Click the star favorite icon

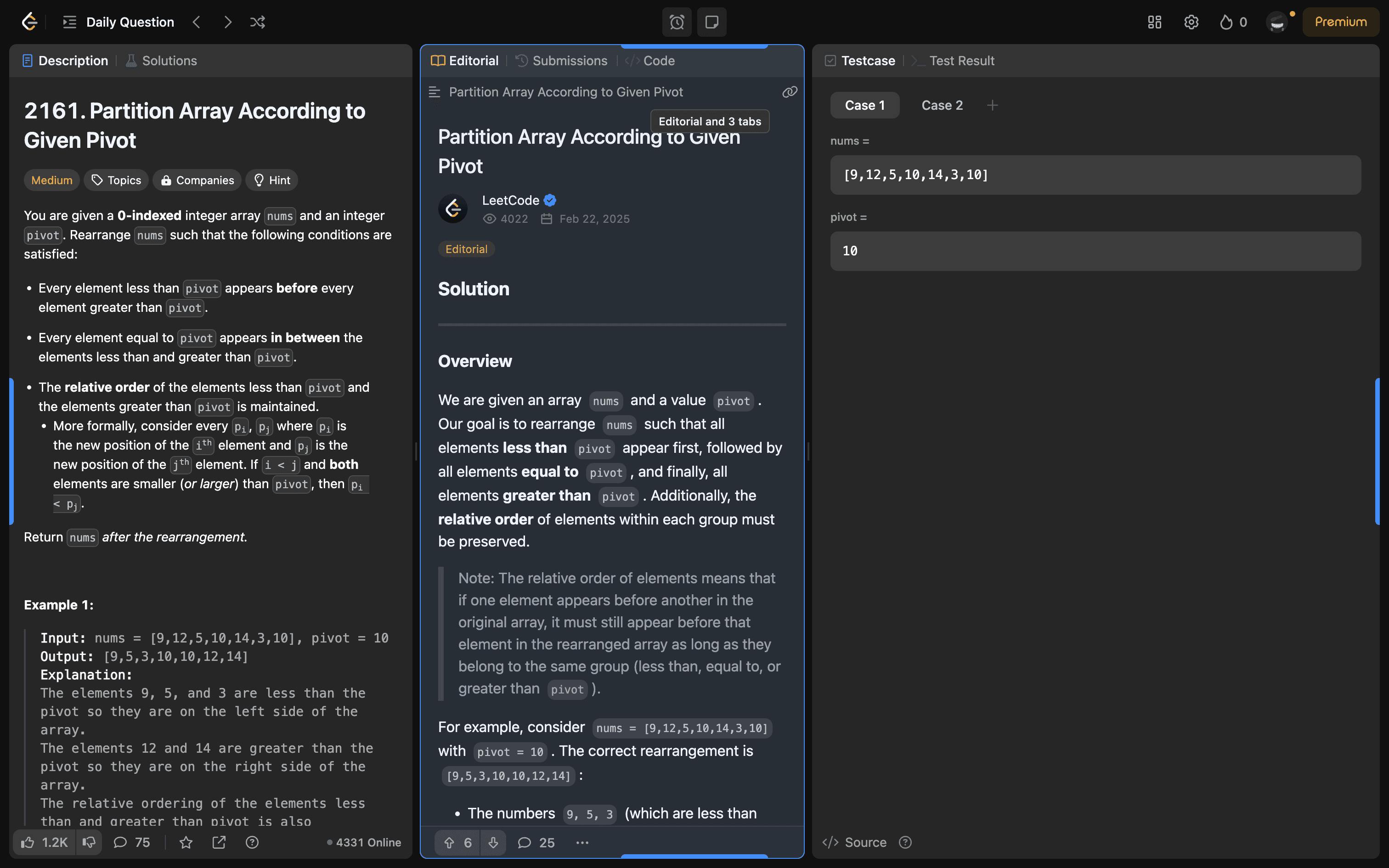[x=186, y=842]
